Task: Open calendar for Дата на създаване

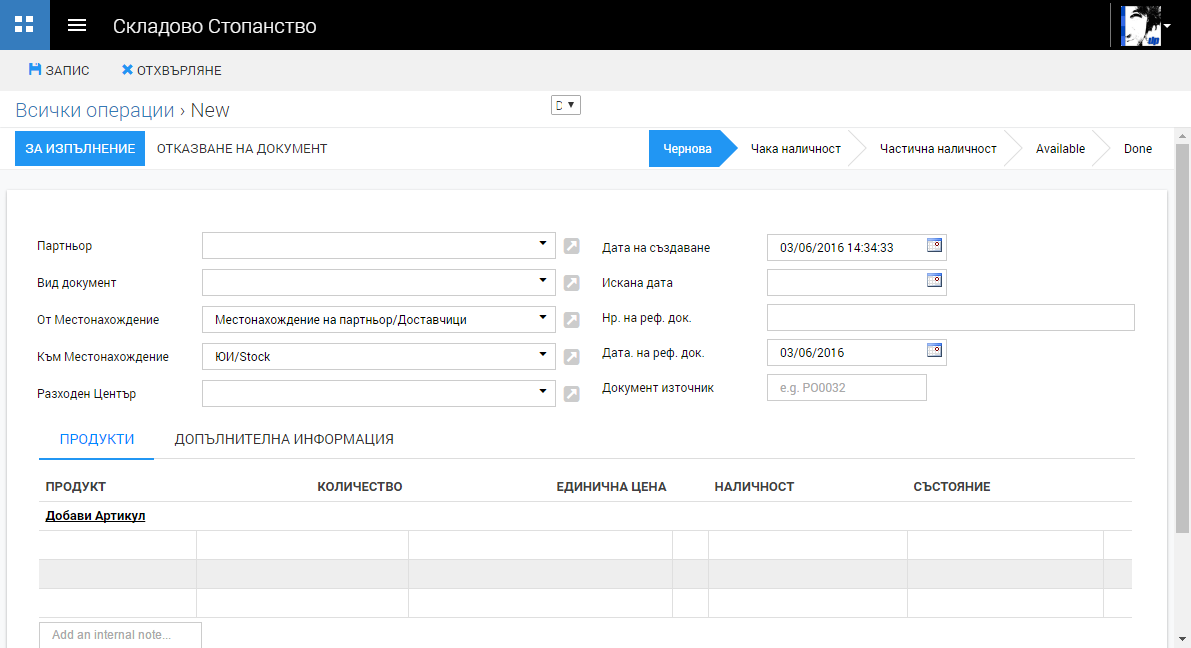Action: 934,244
